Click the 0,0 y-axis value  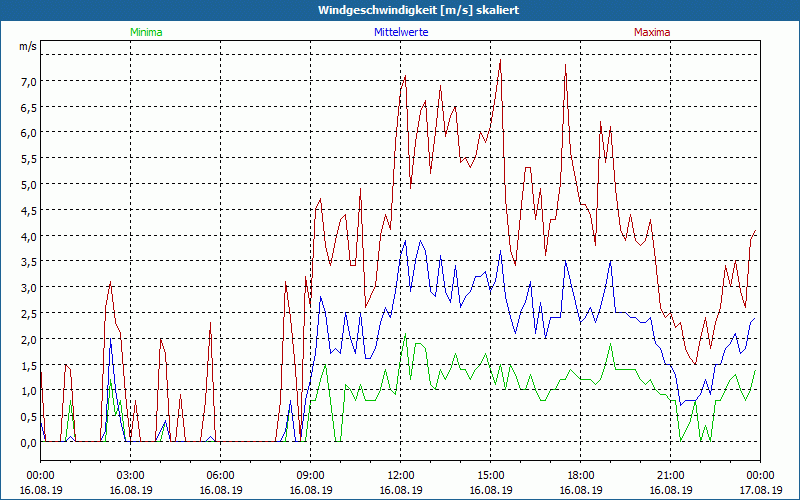(28, 443)
